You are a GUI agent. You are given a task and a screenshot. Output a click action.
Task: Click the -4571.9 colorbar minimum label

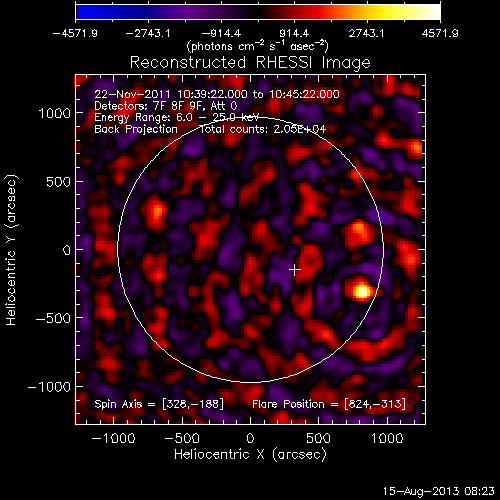point(75,33)
